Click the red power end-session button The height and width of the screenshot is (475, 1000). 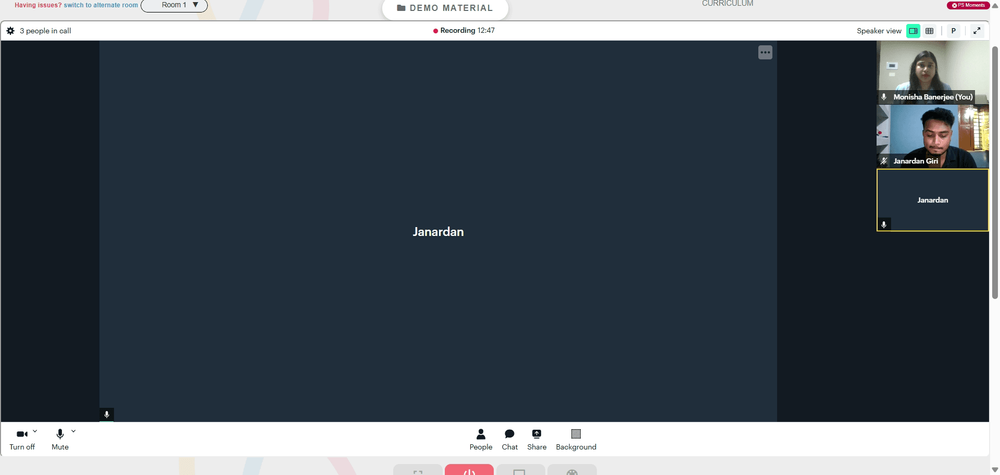point(469,471)
